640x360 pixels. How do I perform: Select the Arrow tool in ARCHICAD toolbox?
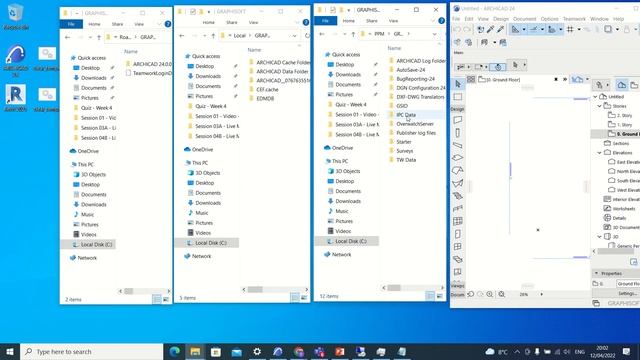pyautogui.click(x=458, y=84)
